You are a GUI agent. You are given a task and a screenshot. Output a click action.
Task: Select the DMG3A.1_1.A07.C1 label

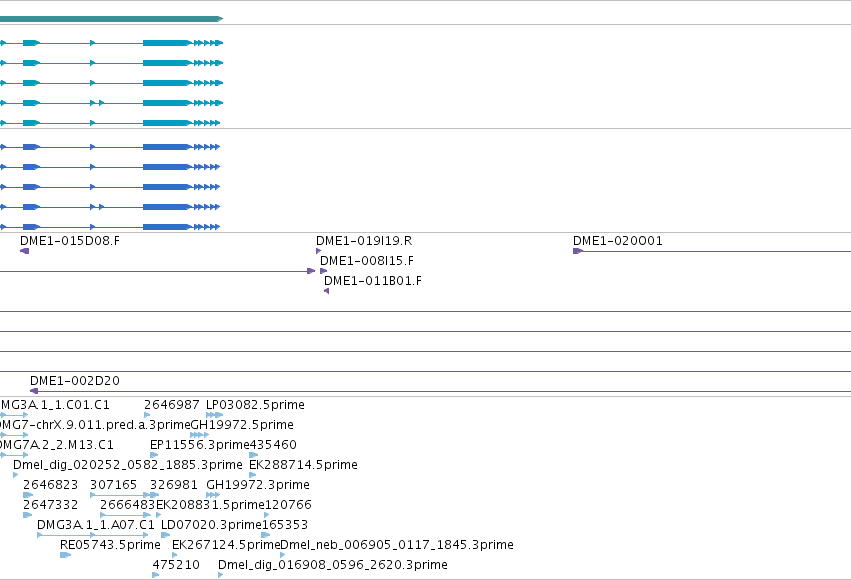96,525
